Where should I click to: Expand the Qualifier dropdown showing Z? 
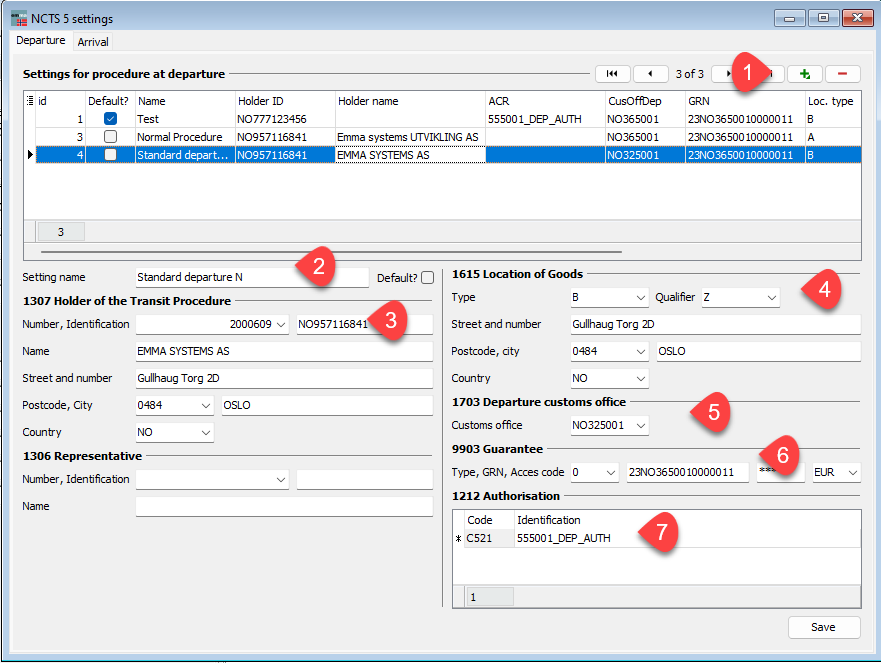click(x=770, y=297)
